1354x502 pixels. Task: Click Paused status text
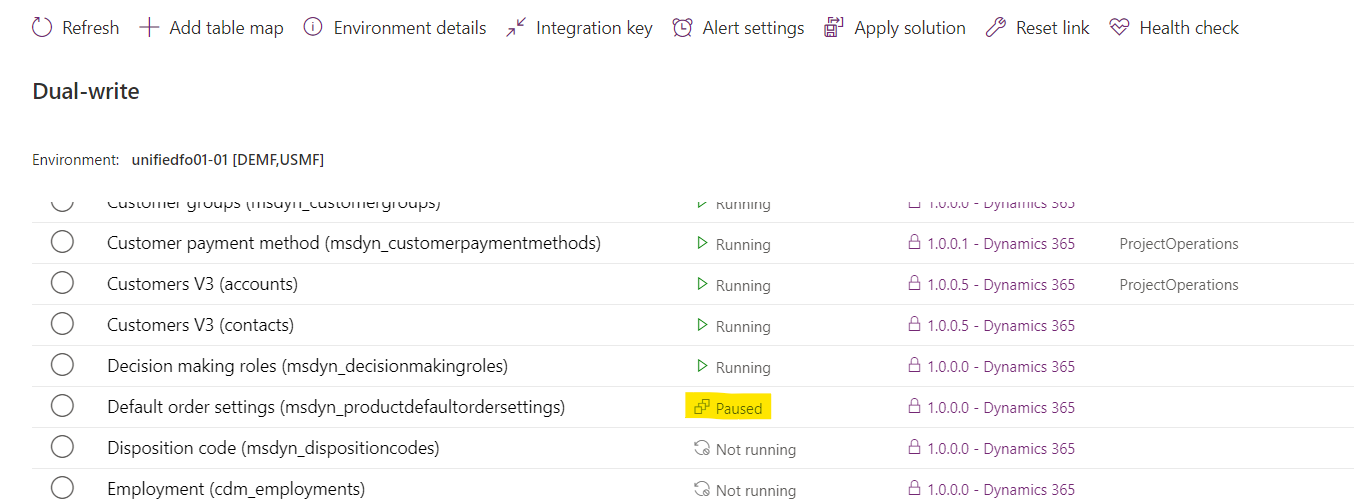739,408
